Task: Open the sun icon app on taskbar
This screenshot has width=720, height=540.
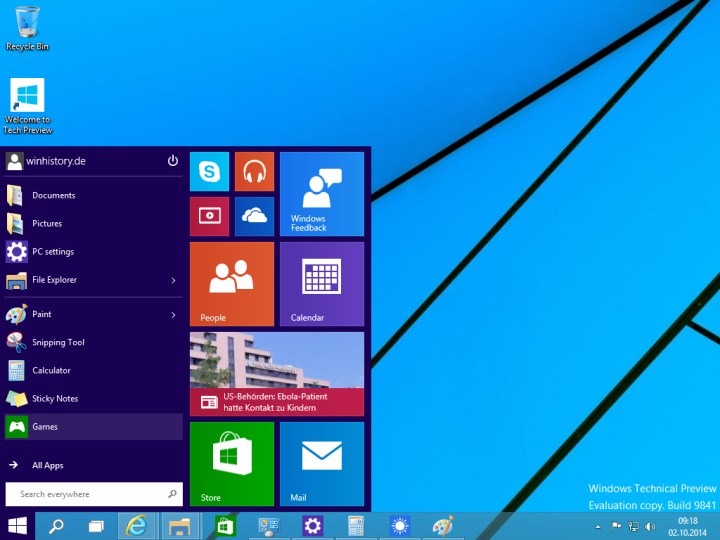Action: pyautogui.click(x=400, y=526)
